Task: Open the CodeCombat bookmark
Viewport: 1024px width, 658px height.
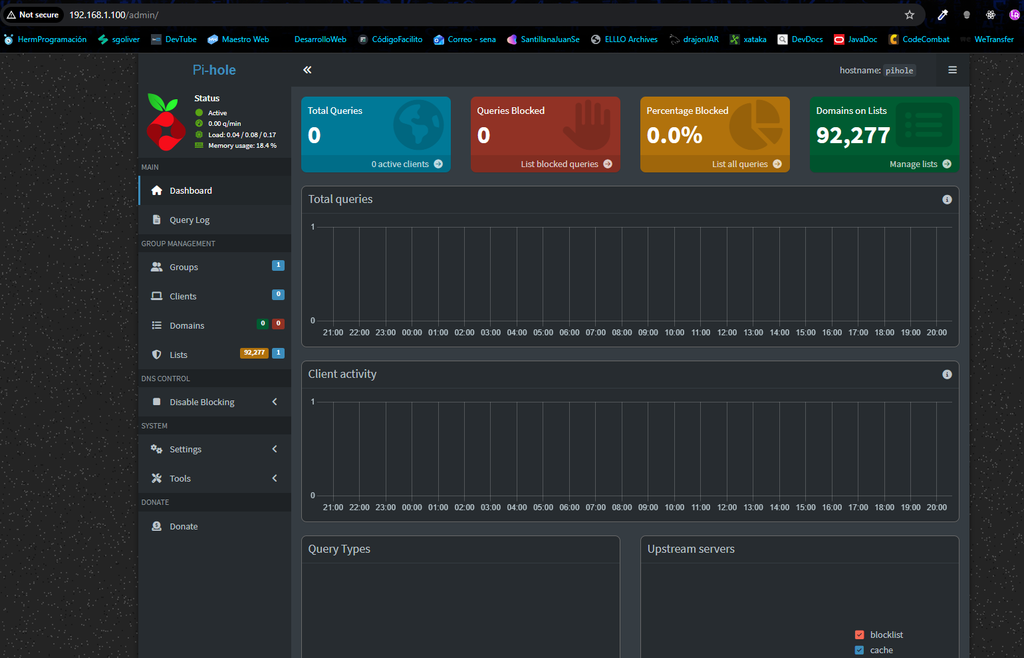Action: (x=919, y=39)
